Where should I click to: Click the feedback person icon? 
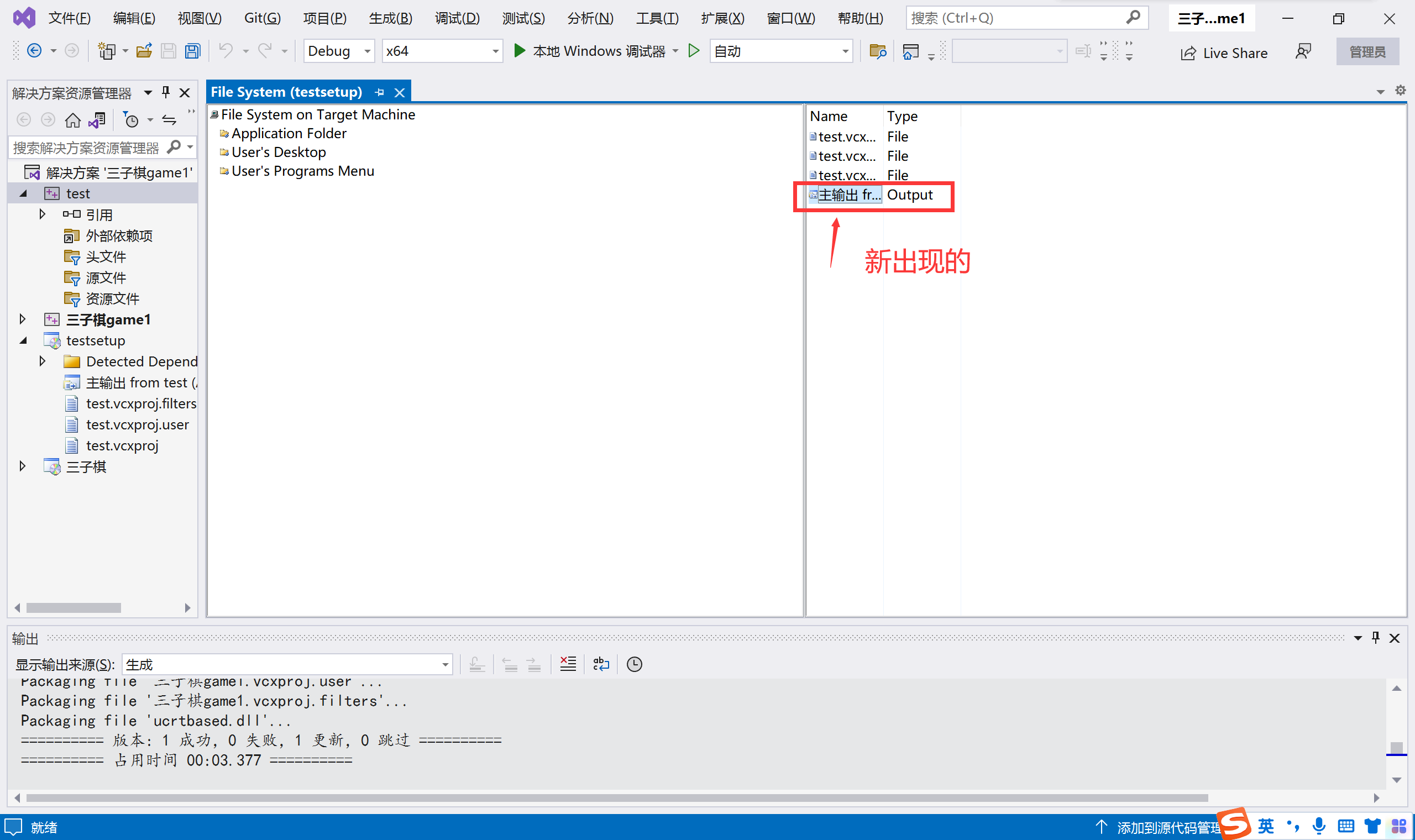pos(1303,51)
